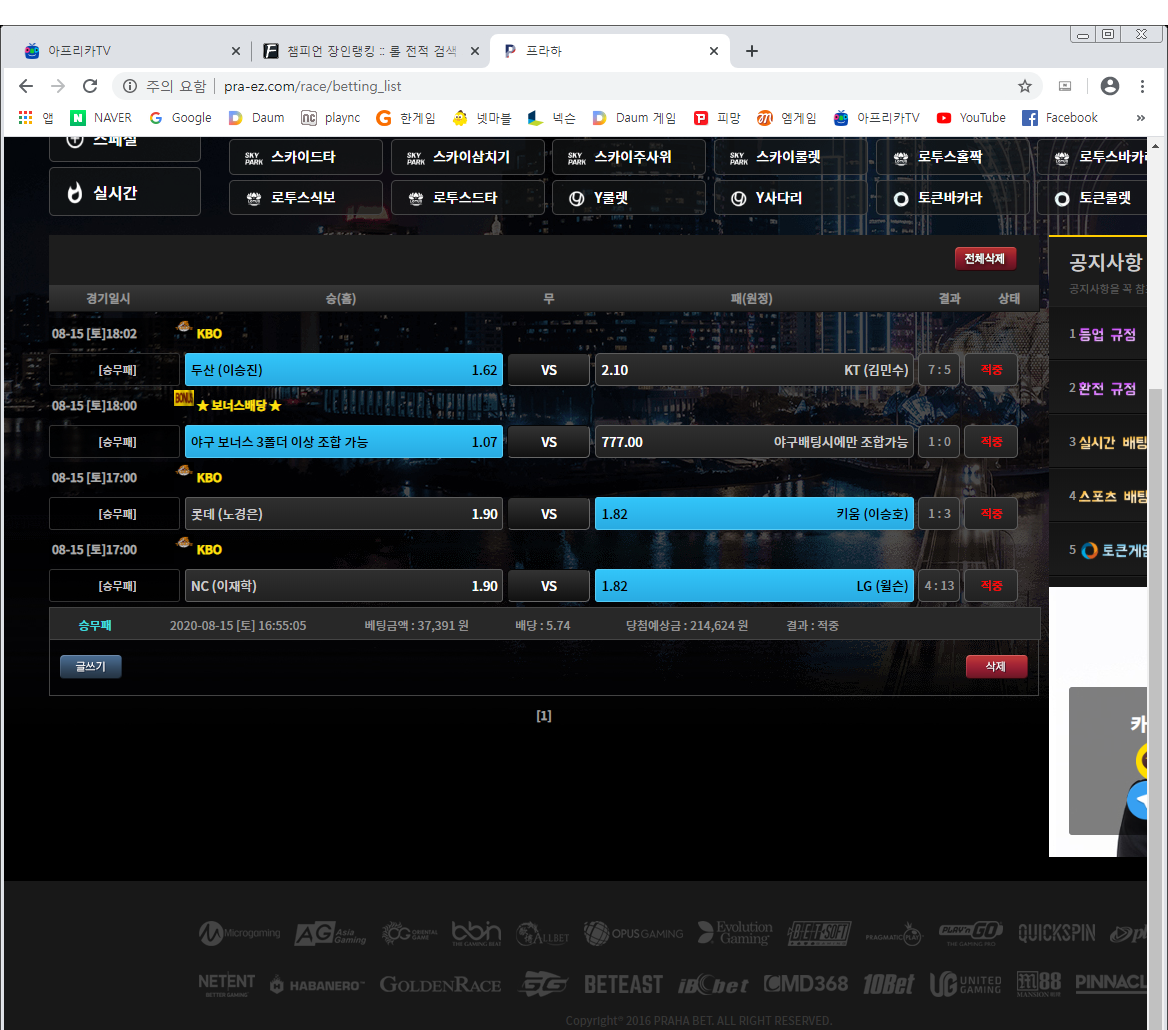Click the Apps grid icon in bookmarks bar
The width and height of the screenshot is (1168, 1030).
coord(26,118)
